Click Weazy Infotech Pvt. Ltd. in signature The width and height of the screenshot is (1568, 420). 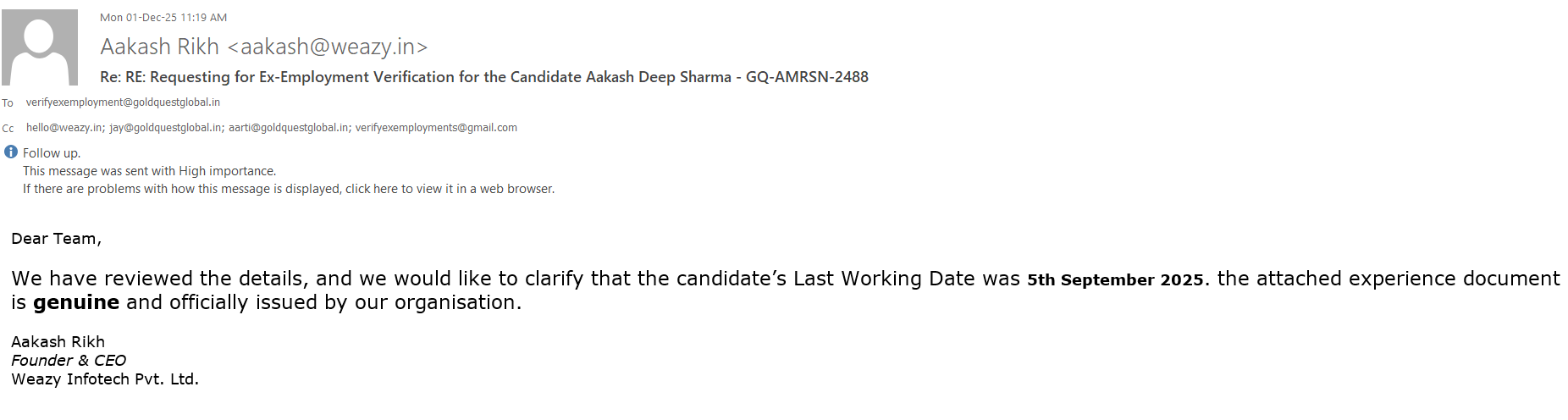[105, 379]
